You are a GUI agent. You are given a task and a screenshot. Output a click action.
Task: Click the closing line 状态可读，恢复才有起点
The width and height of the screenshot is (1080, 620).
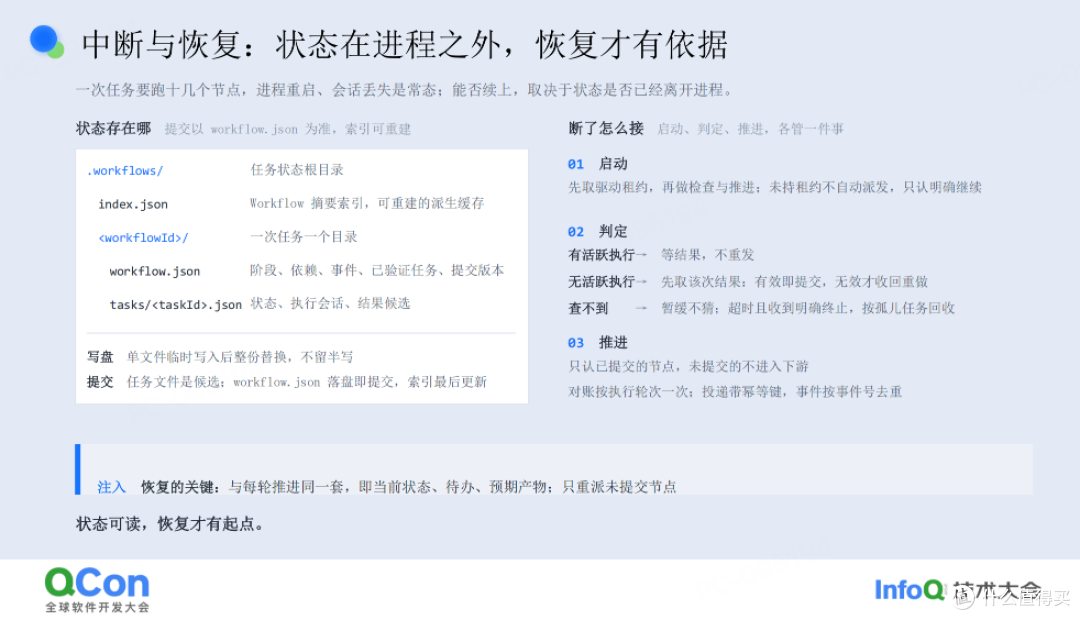pyautogui.click(x=170, y=524)
